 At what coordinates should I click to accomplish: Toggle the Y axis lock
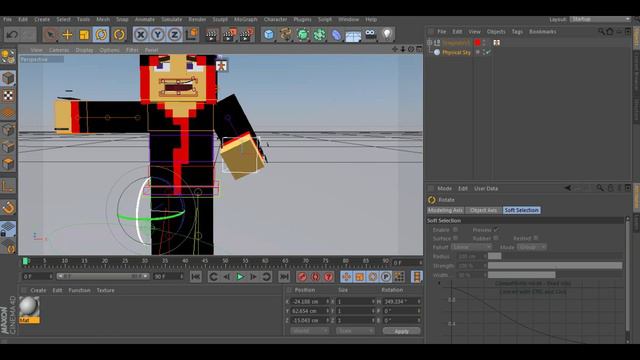[x=157, y=35]
